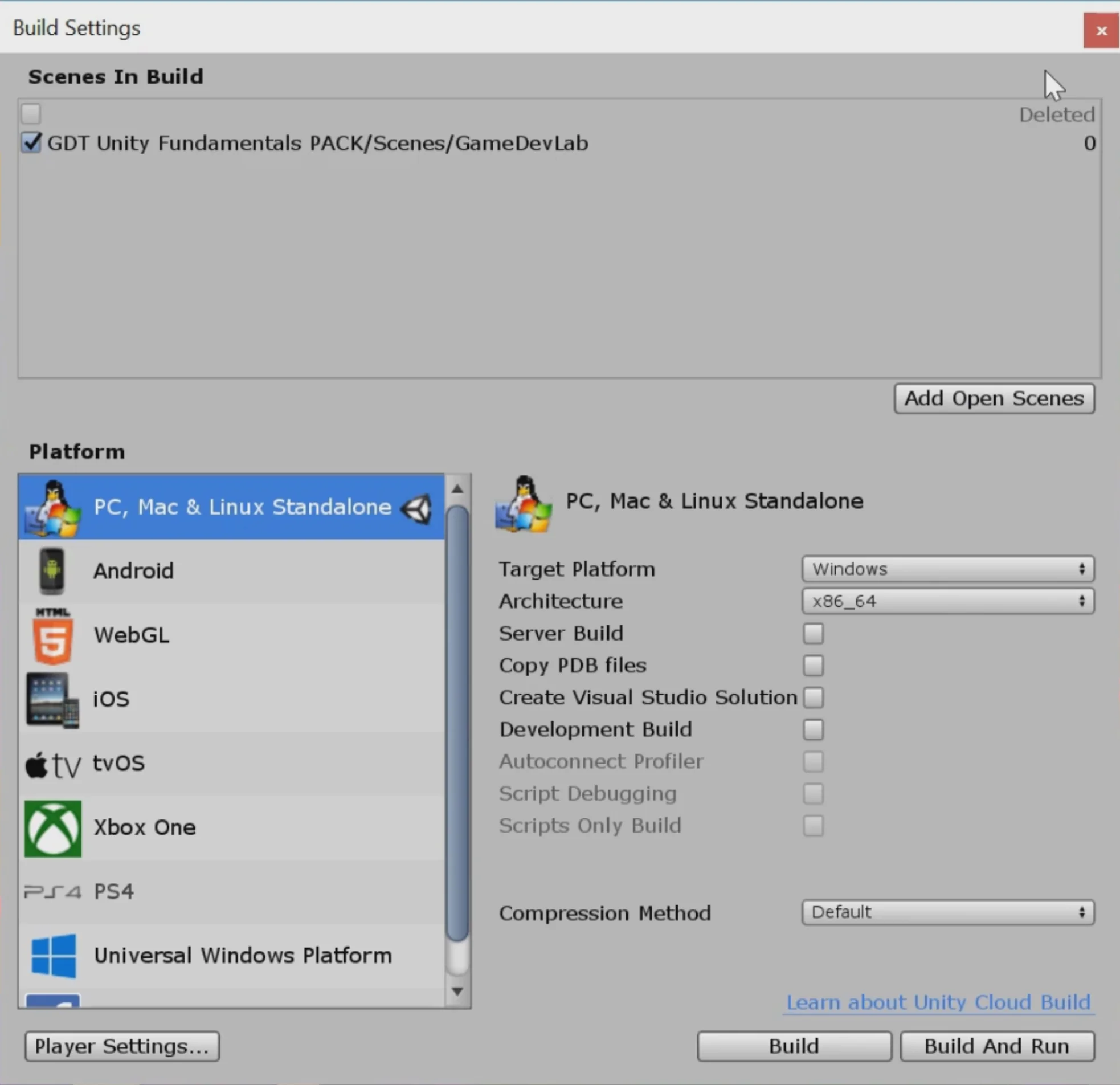Click the platform list scrollbar thumb
This screenshot has width=1120, height=1085.
(457, 724)
